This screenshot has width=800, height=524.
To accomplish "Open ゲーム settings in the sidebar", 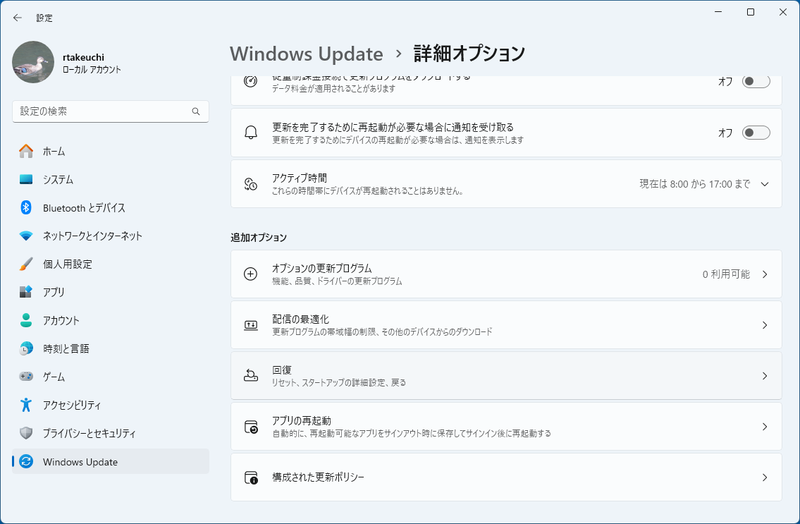I will [110, 377].
